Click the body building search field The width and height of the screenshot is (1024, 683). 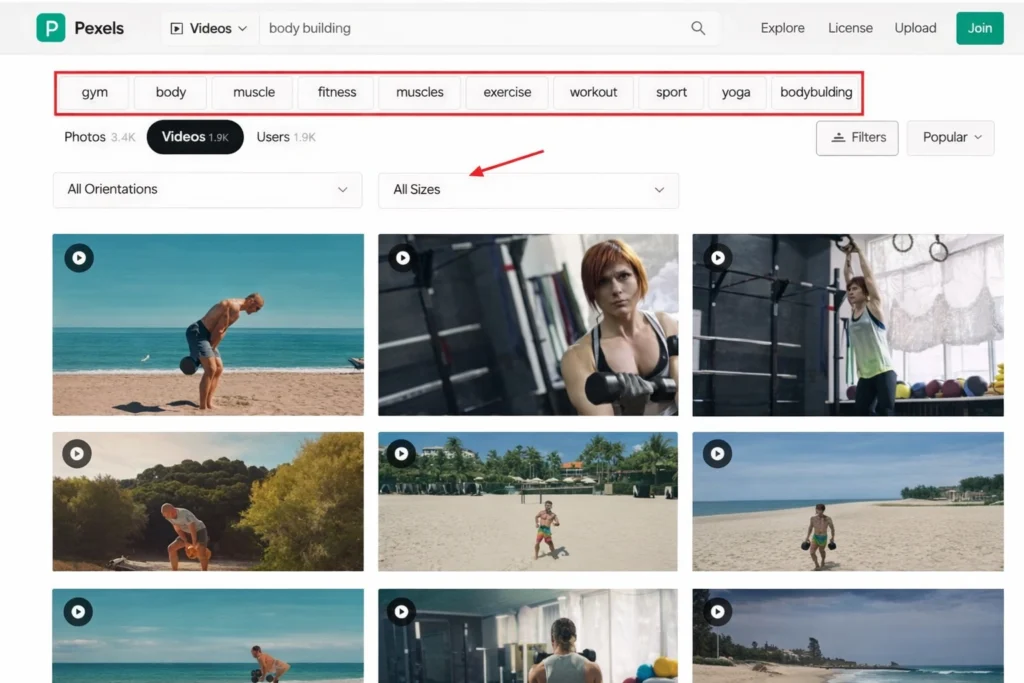[470, 28]
